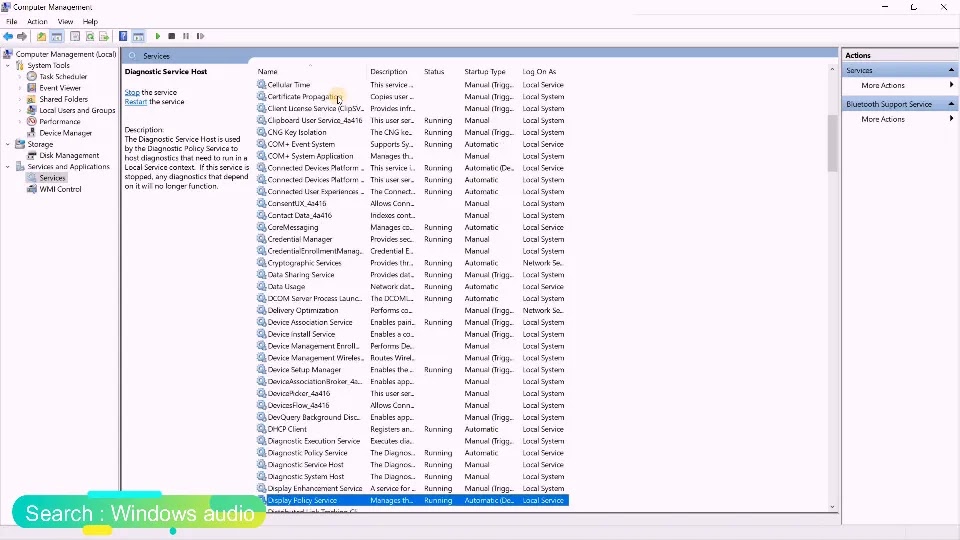Select the Display Enhancement Service row
Image resolution: width=960 pixels, height=540 pixels.
pyautogui.click(x=413, y=489)
